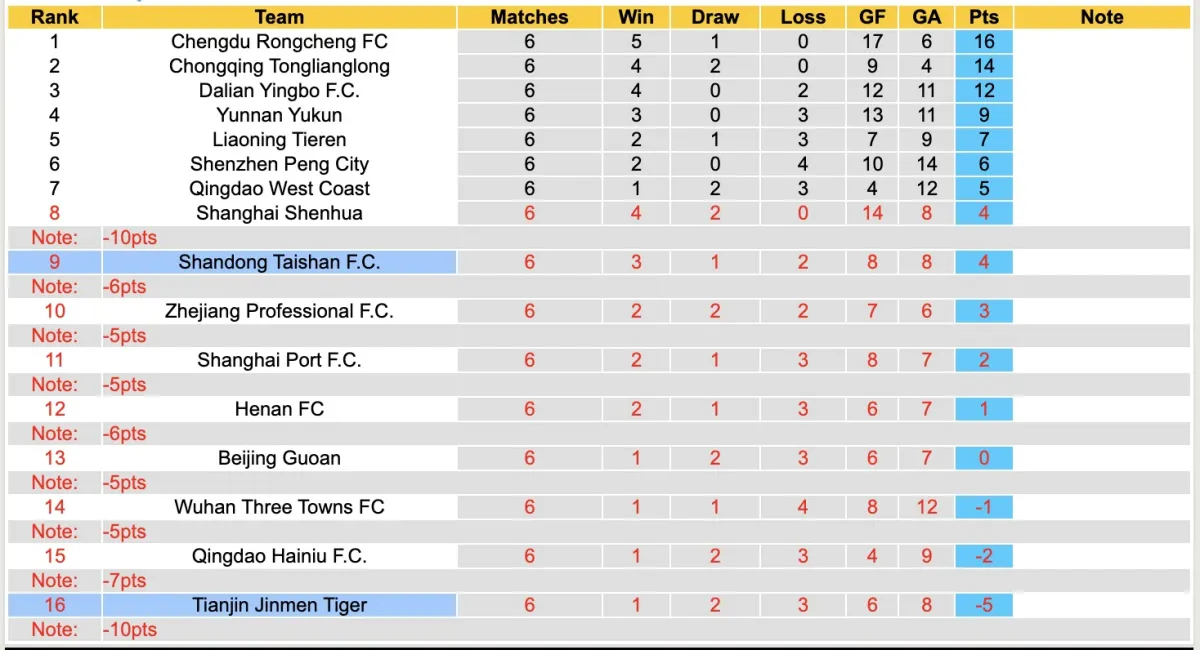Click the -6pts note under Shandong Taishan
1200x650 pixels.
point(124,287)
